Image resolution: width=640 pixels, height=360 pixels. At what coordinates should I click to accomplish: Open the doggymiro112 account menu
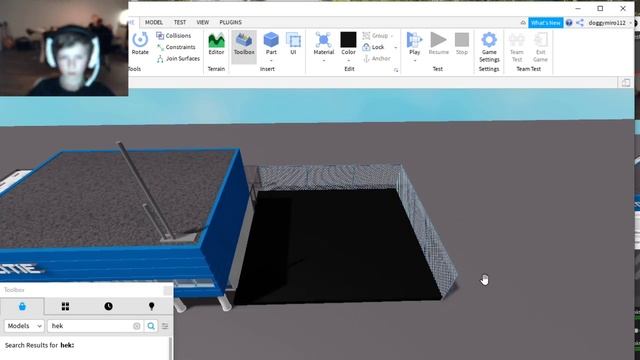point(609,23)
